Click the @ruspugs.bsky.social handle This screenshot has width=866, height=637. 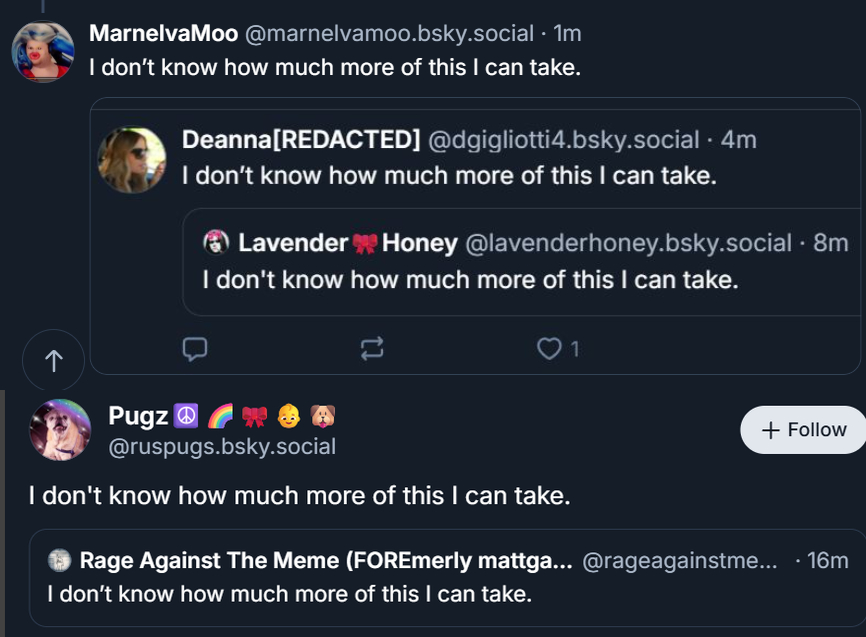point(222,446)
